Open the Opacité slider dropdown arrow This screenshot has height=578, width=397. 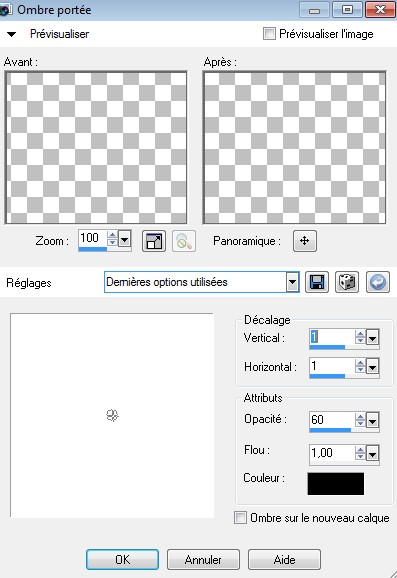(372, 421)
